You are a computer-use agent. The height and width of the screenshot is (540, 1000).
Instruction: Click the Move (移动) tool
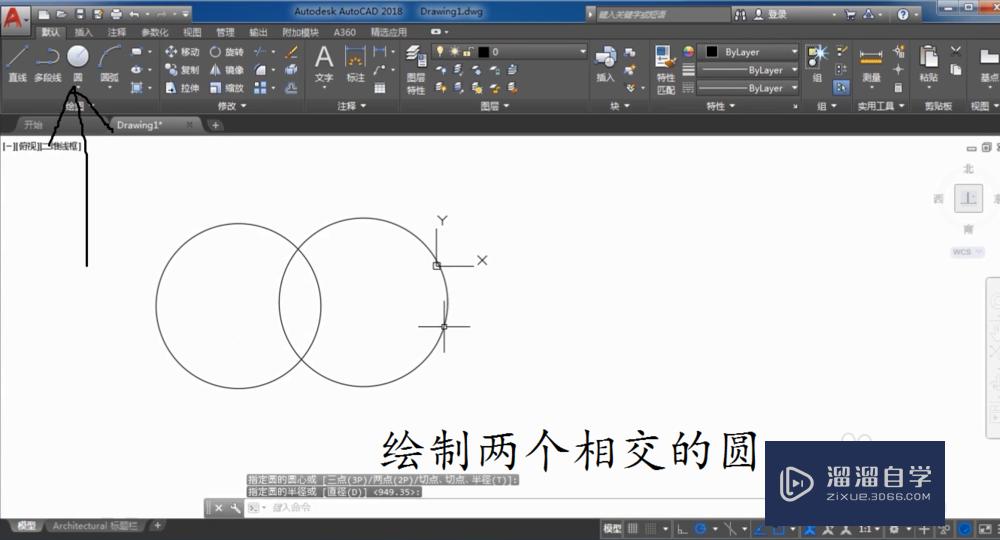pos(182,52)
